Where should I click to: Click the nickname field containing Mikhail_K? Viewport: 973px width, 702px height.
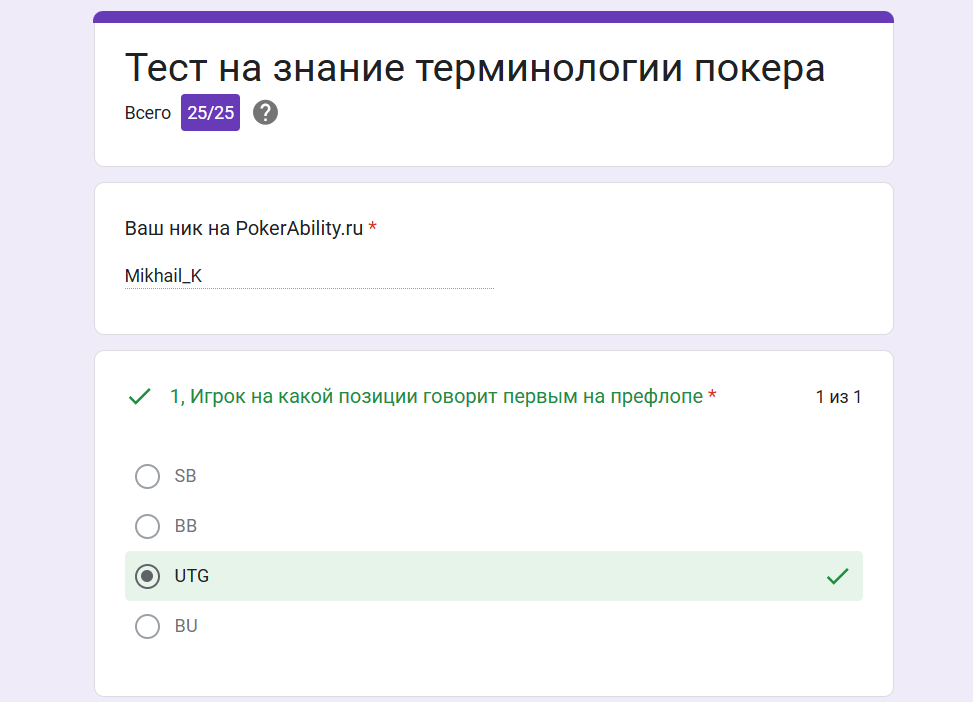[x=309, y=276]
